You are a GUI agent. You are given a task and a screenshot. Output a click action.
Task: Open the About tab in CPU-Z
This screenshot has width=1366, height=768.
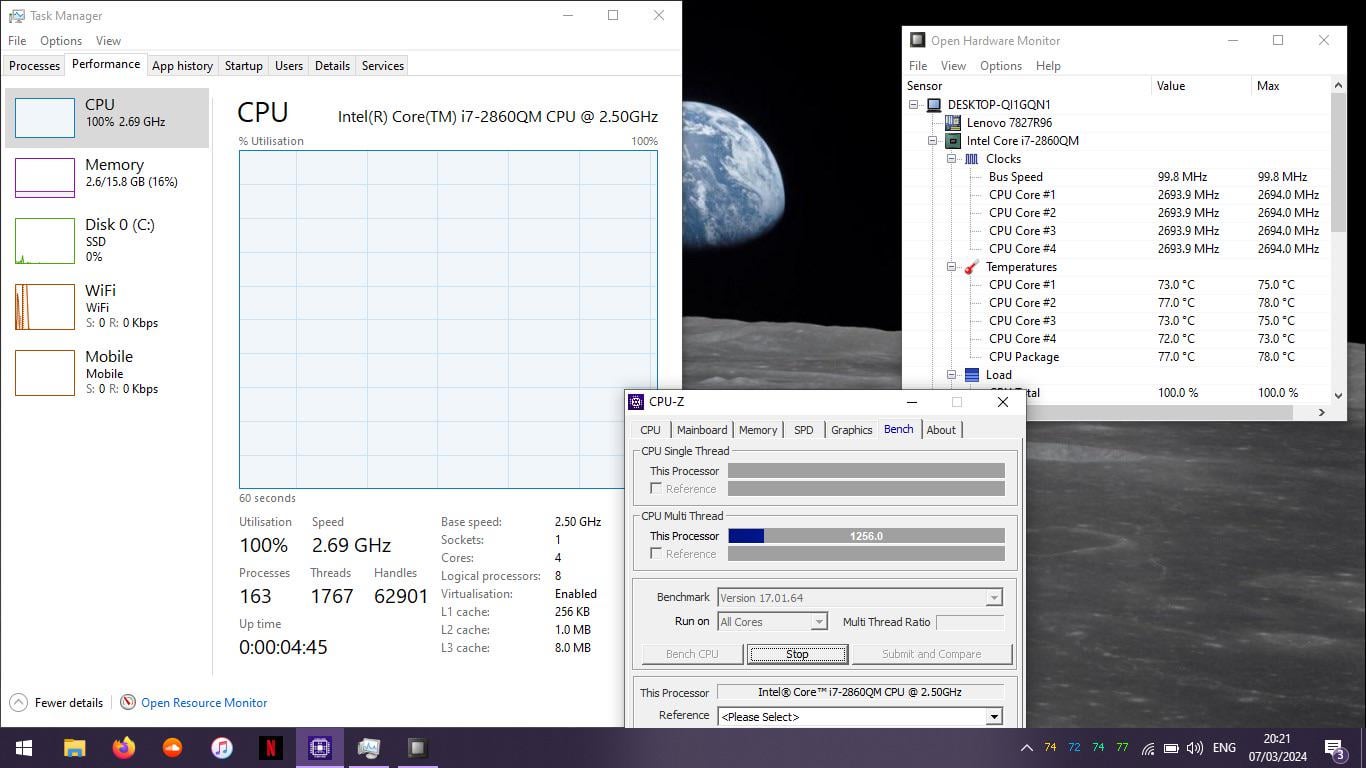tap(941, 430)
